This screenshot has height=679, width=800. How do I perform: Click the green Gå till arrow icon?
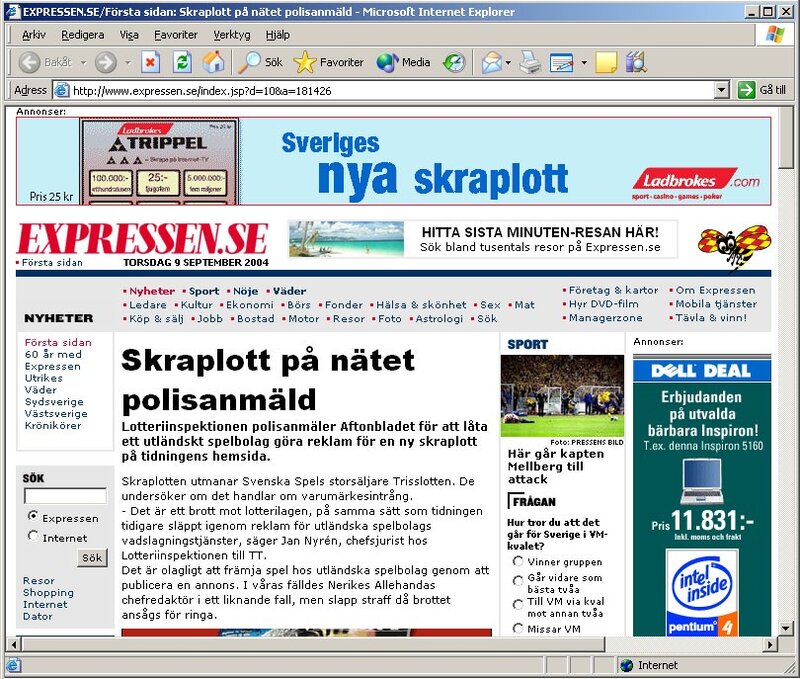pos(746,90)
